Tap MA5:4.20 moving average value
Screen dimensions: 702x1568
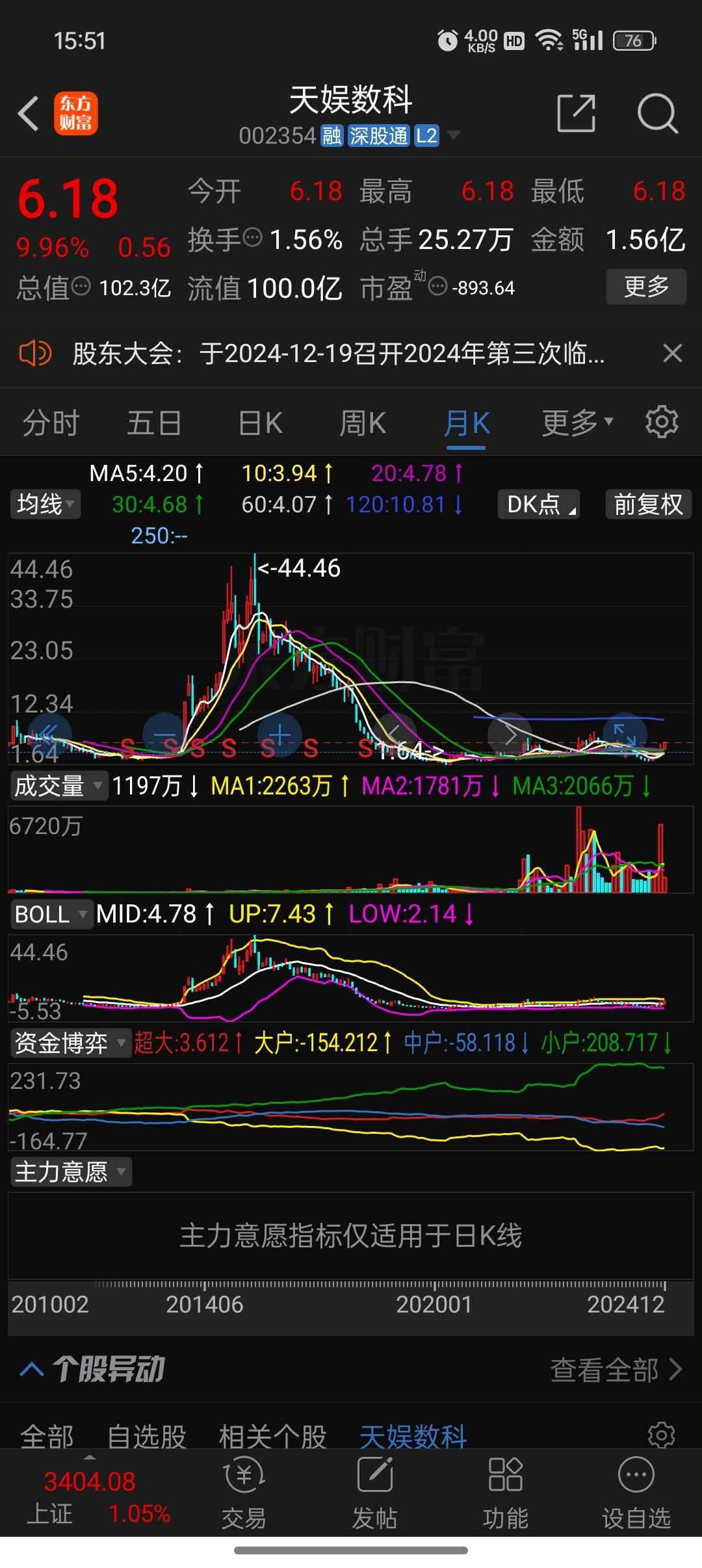coord(147,473)
